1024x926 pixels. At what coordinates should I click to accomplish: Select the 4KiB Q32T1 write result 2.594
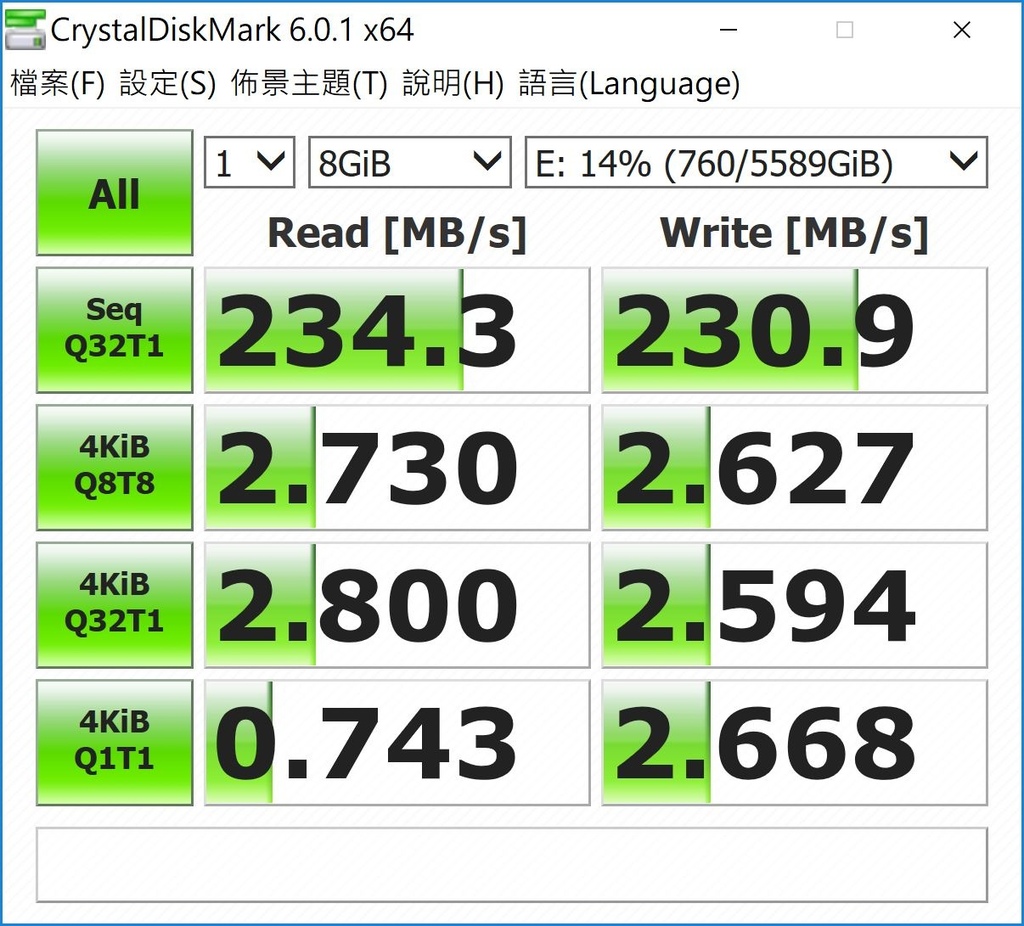(x=794, y=605)
